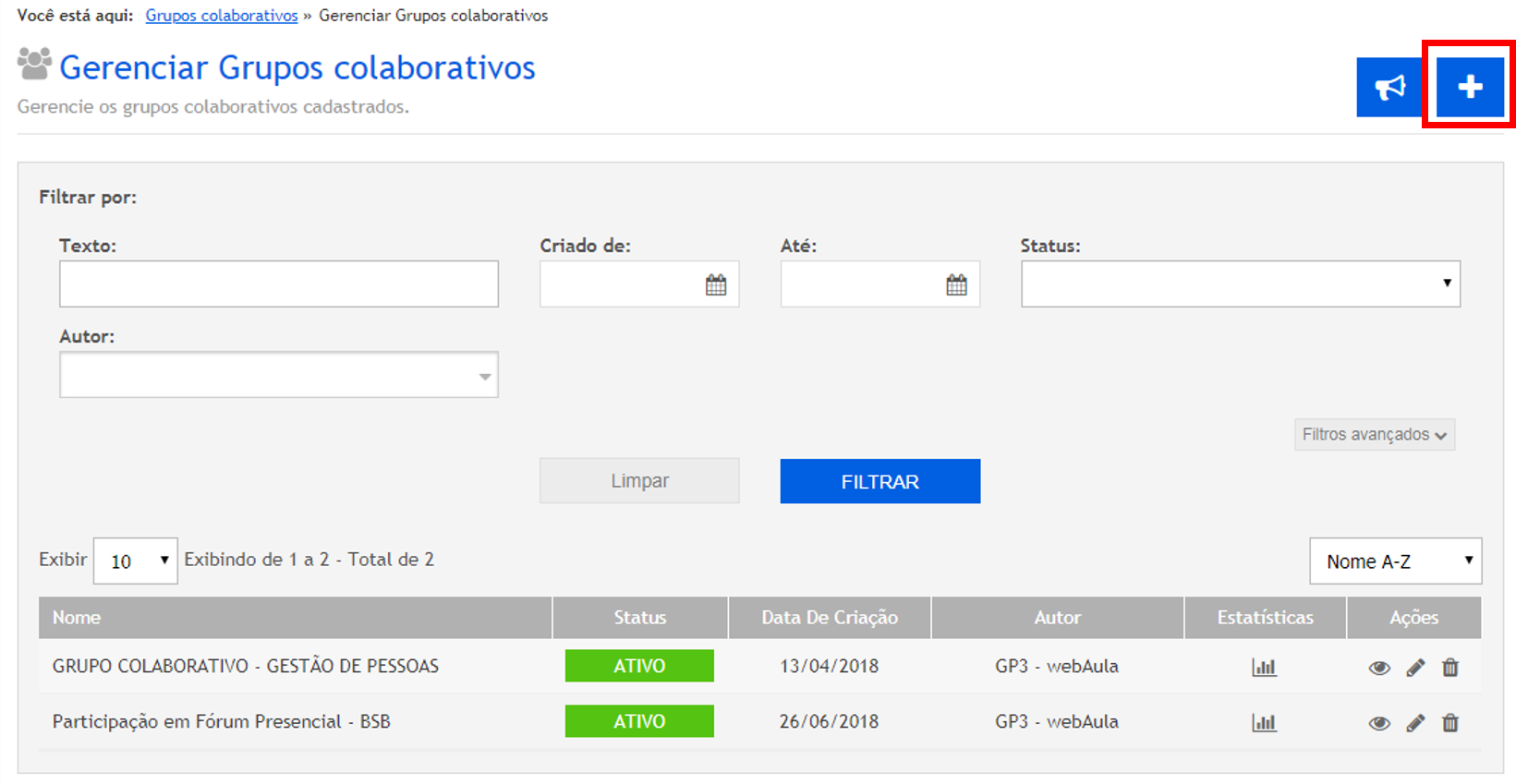This screenshot has height=784, width=1516.
Task: Click the Limpar button
Action: (x=639, y=481)
